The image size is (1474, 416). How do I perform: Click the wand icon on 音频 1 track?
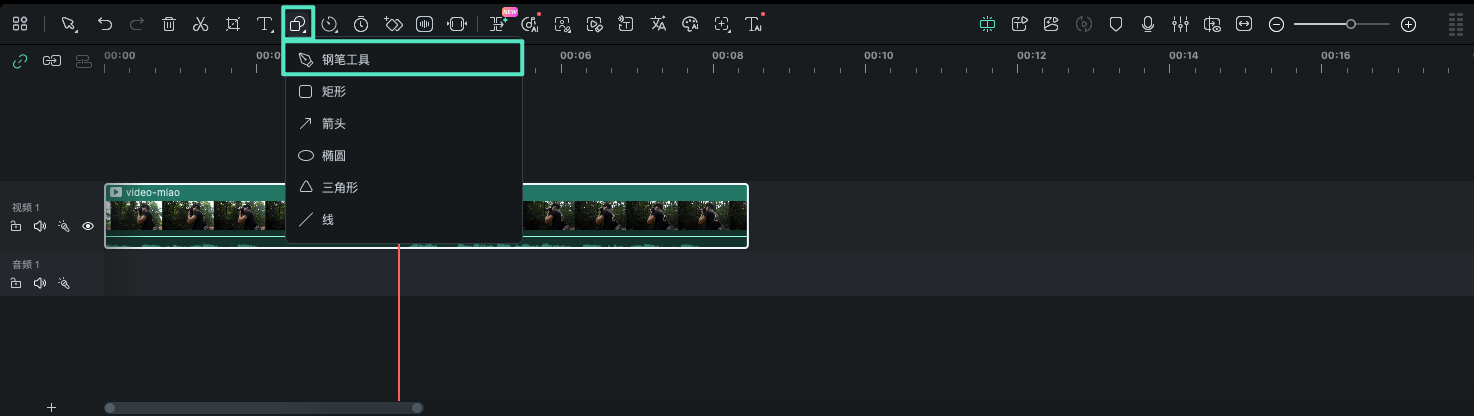tap(64, 284)
